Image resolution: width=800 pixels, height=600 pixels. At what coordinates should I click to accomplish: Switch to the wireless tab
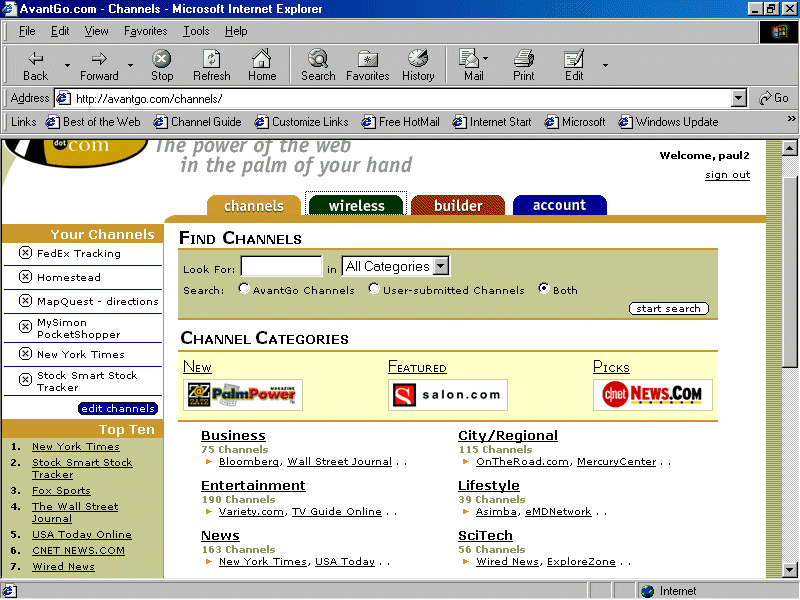click(356, 205)
